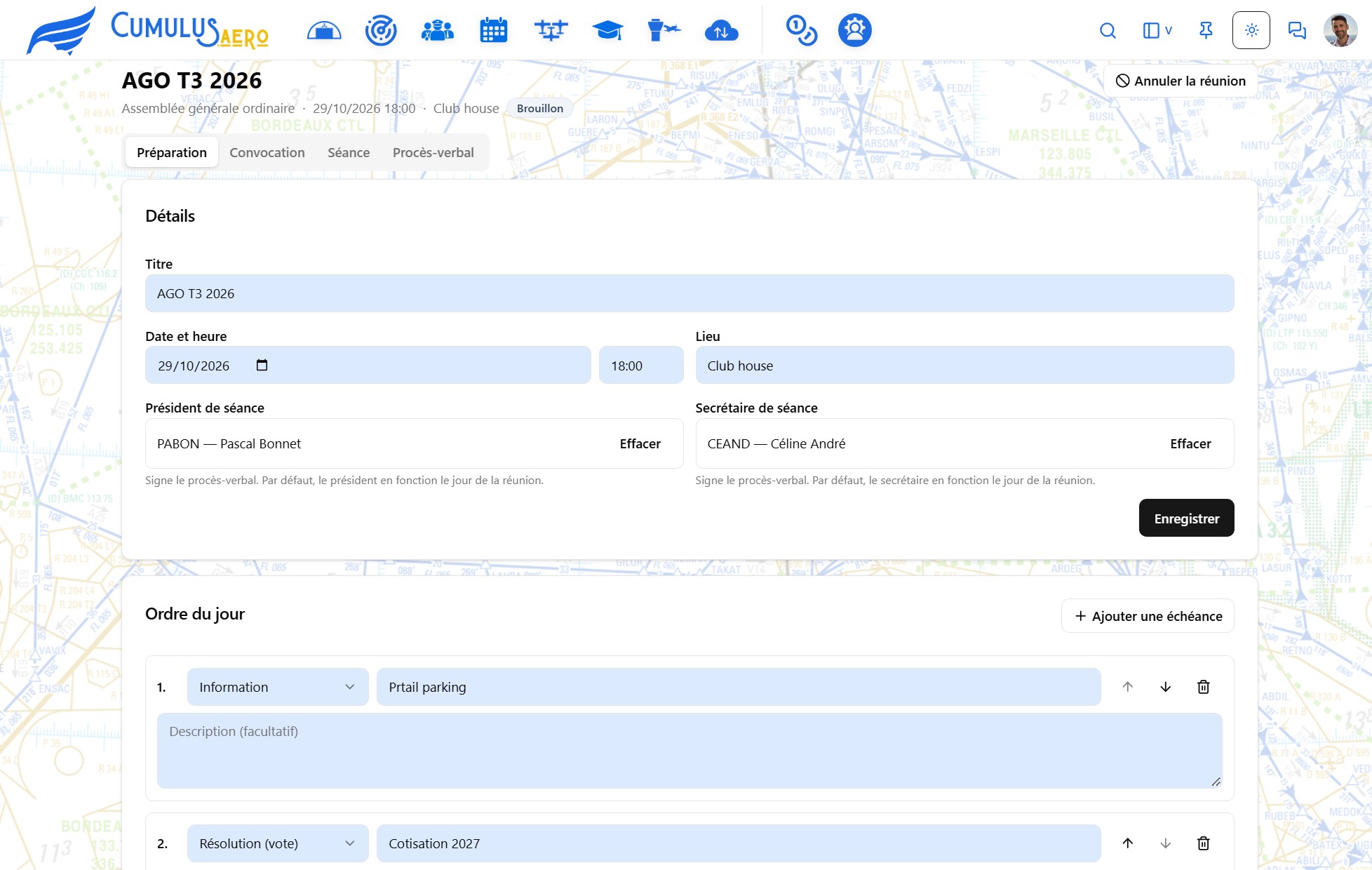This screenshot has height=870, width=1372.
Task: Open the coins accounting icon
Action: pos(801,30)
